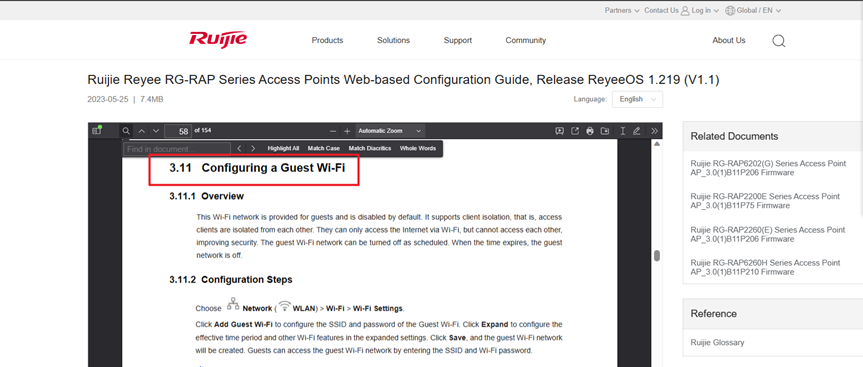Open Automatic Zoom dropdown

pos(390,131)
